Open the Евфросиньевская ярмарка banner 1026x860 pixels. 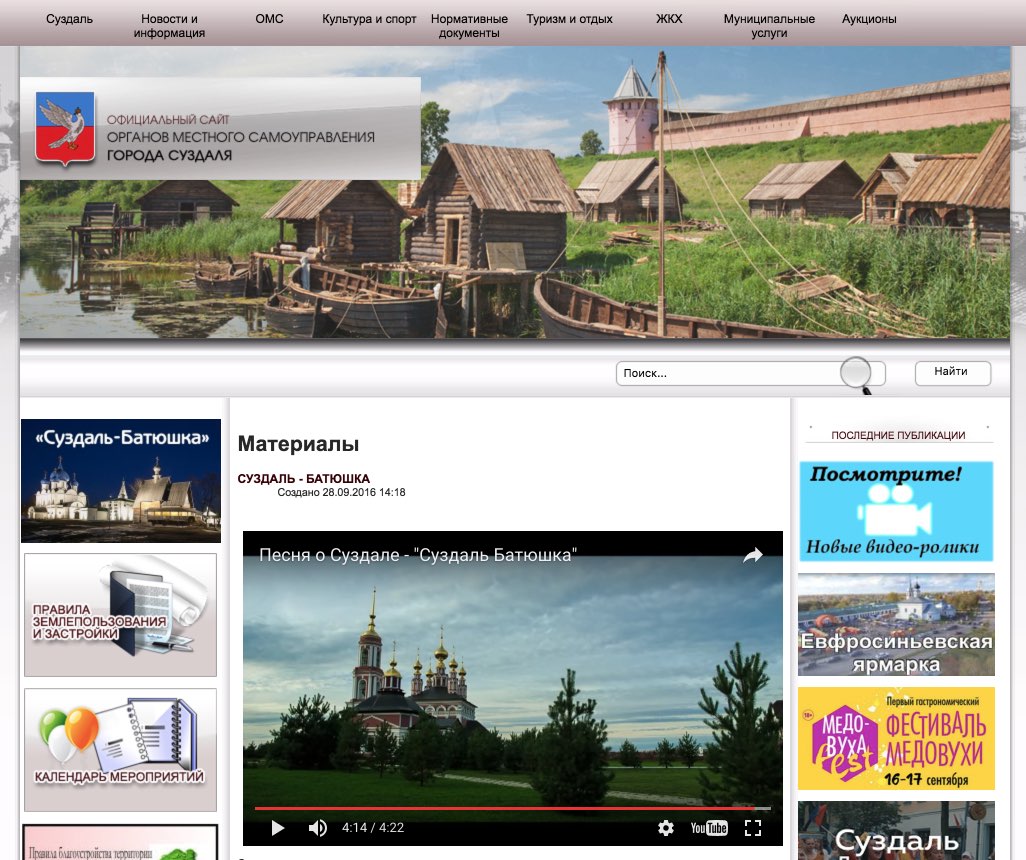click(896, 624)
